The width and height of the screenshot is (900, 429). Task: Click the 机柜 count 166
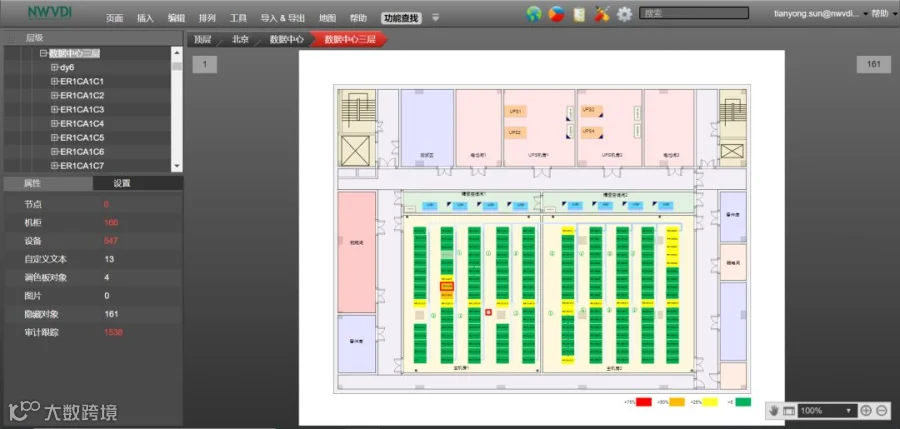pos(111,222)
